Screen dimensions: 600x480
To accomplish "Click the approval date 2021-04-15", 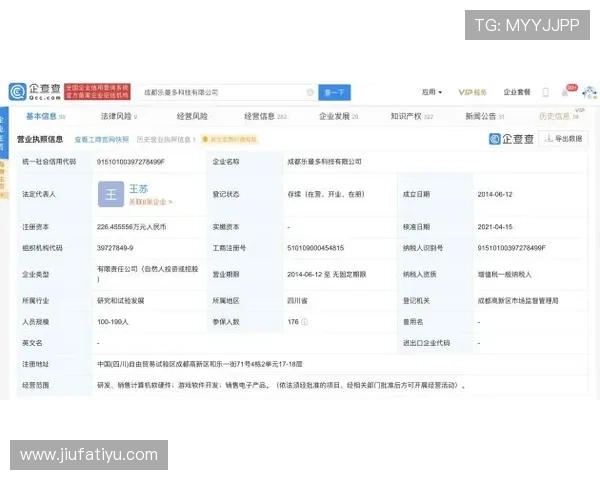I will pos(495,227).
